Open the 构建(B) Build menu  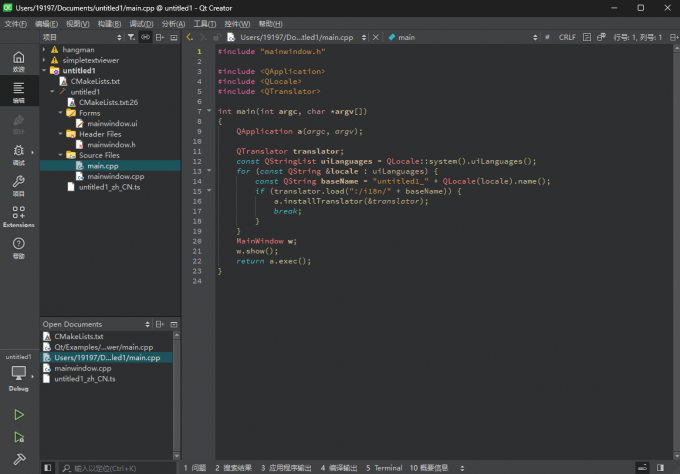point(111,23)
